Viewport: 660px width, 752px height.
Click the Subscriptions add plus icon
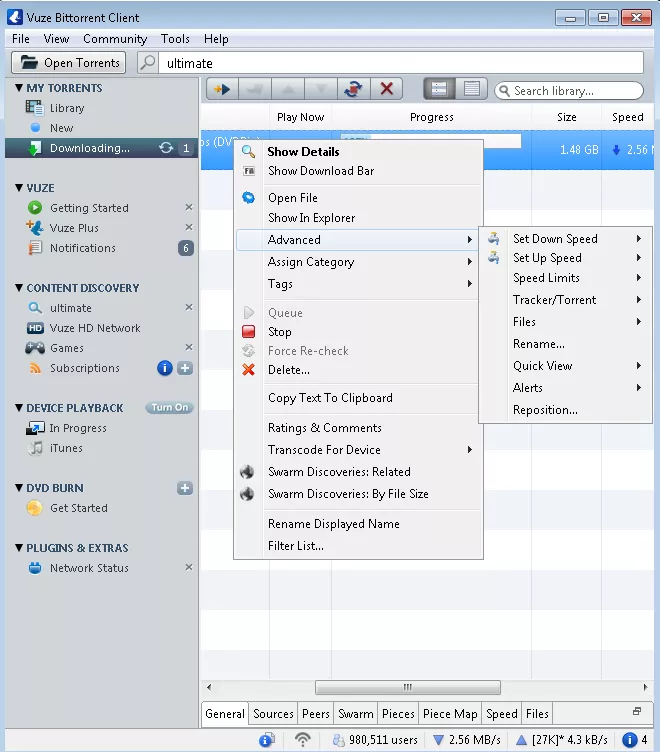[185, 368]
